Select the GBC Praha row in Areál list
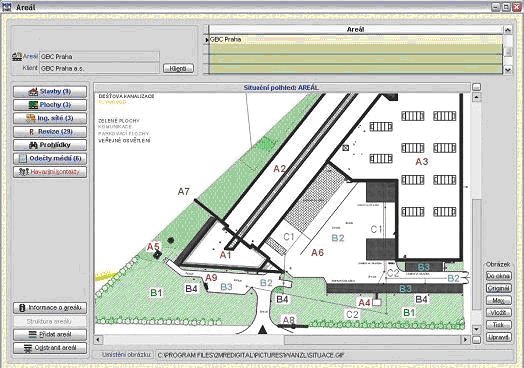Image resolution: width=524 pixels, height=368 pixels. (x=355, y=39)
